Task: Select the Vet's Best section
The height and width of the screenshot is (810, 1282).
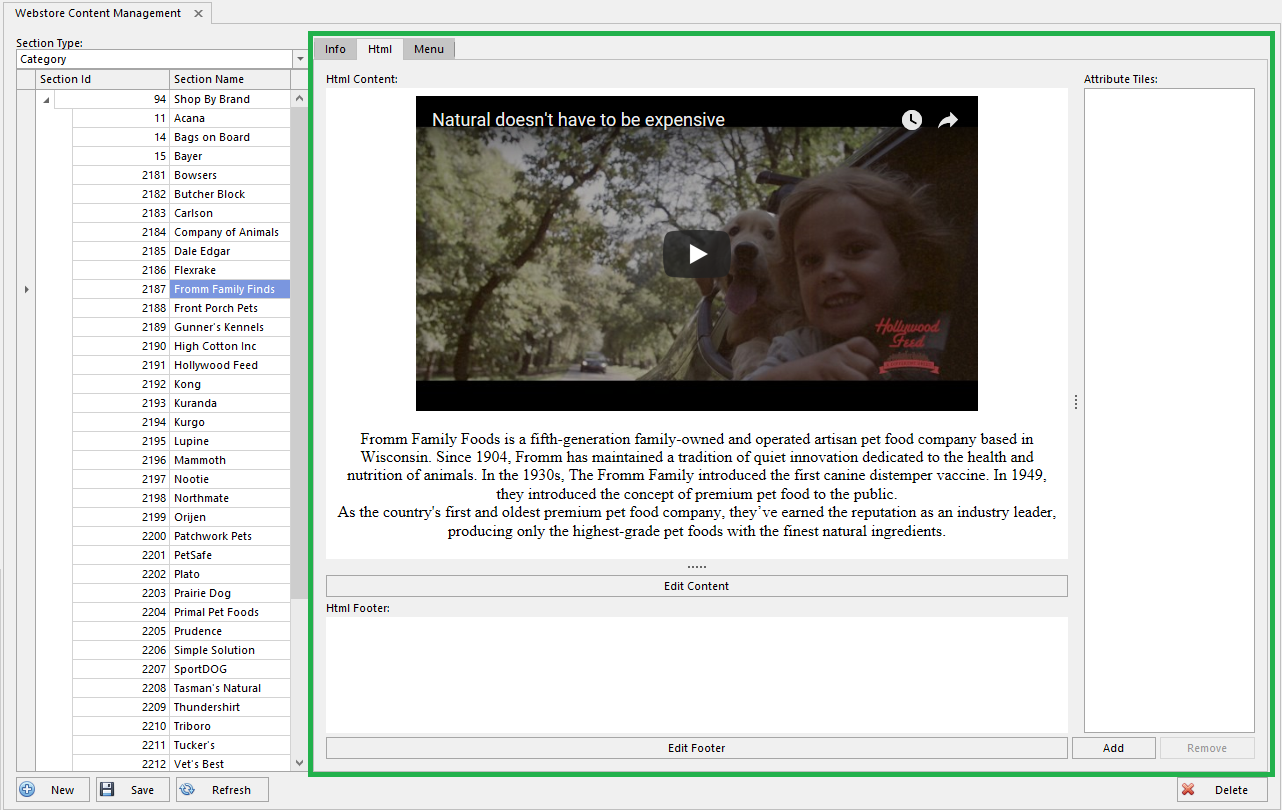Action: point(181,764)
